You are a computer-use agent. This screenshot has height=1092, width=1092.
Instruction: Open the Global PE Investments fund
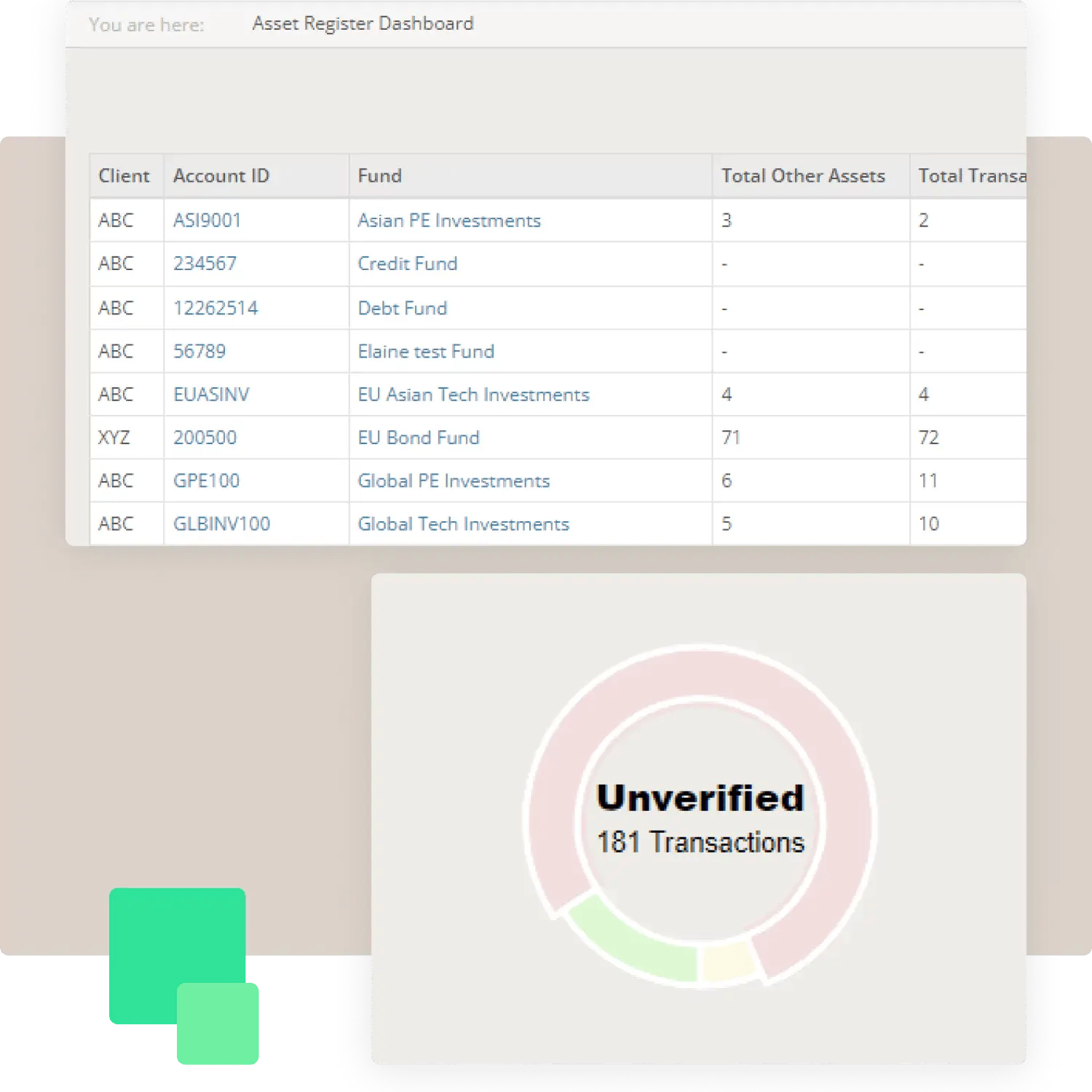pyautogui.click(x=454, y=480)
